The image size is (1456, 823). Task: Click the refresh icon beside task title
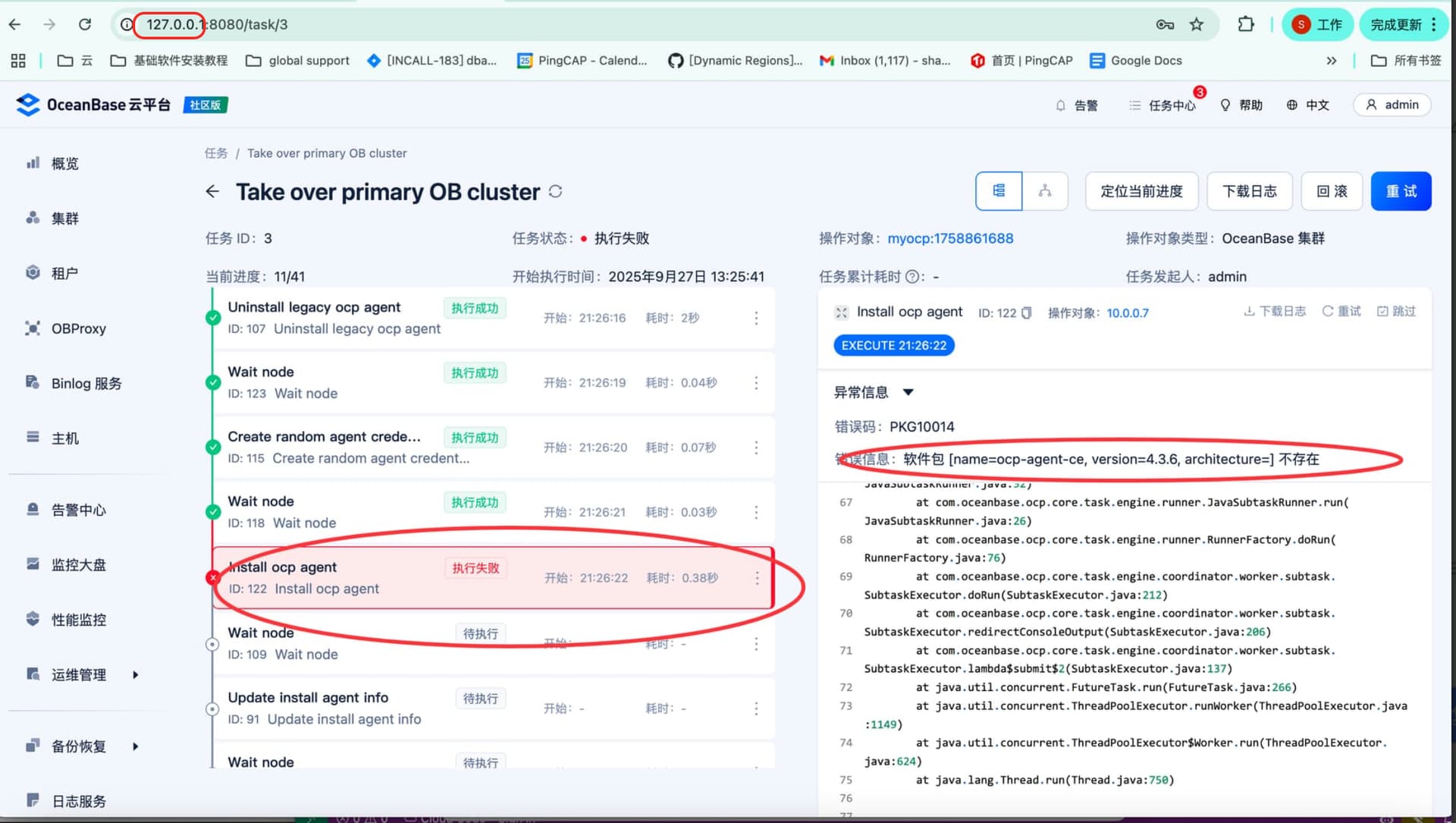(555, 191)
